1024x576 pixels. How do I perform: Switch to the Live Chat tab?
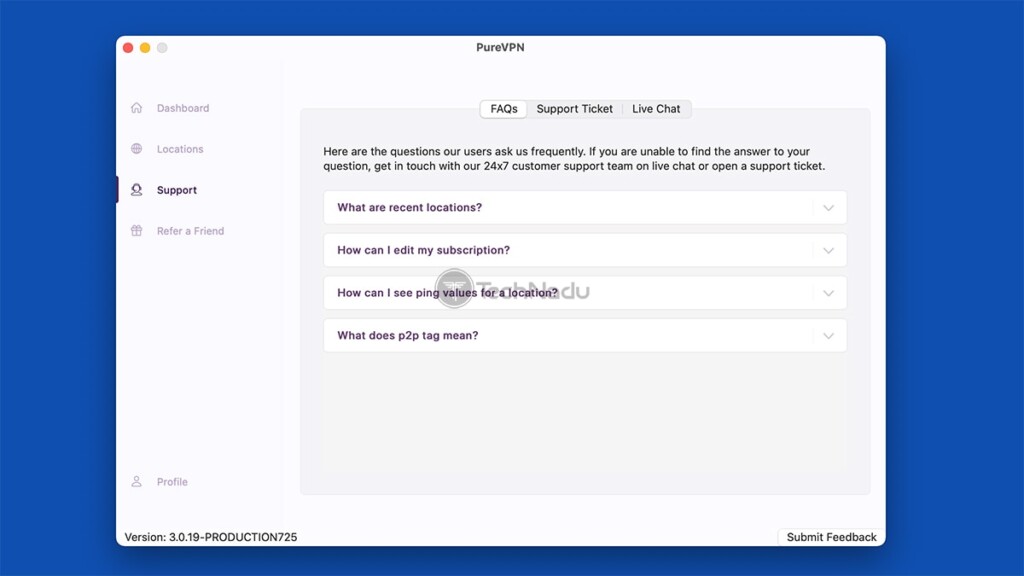pos(656,109)
